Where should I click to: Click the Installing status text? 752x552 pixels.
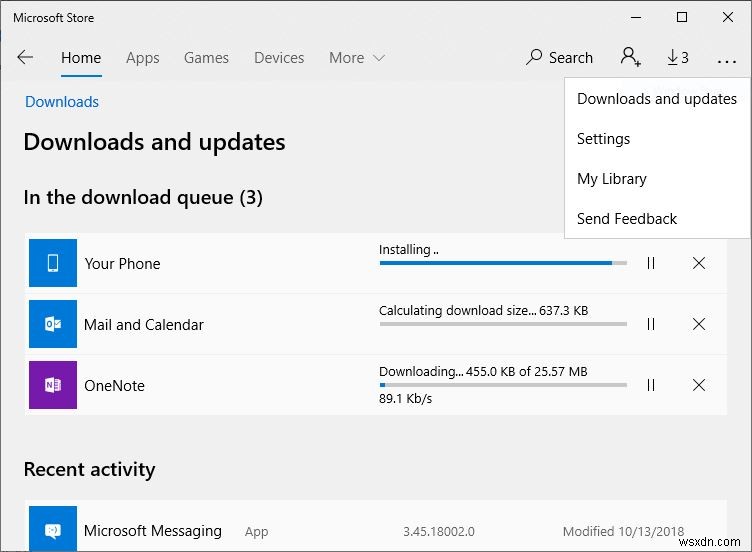click(x=408, y=250)
